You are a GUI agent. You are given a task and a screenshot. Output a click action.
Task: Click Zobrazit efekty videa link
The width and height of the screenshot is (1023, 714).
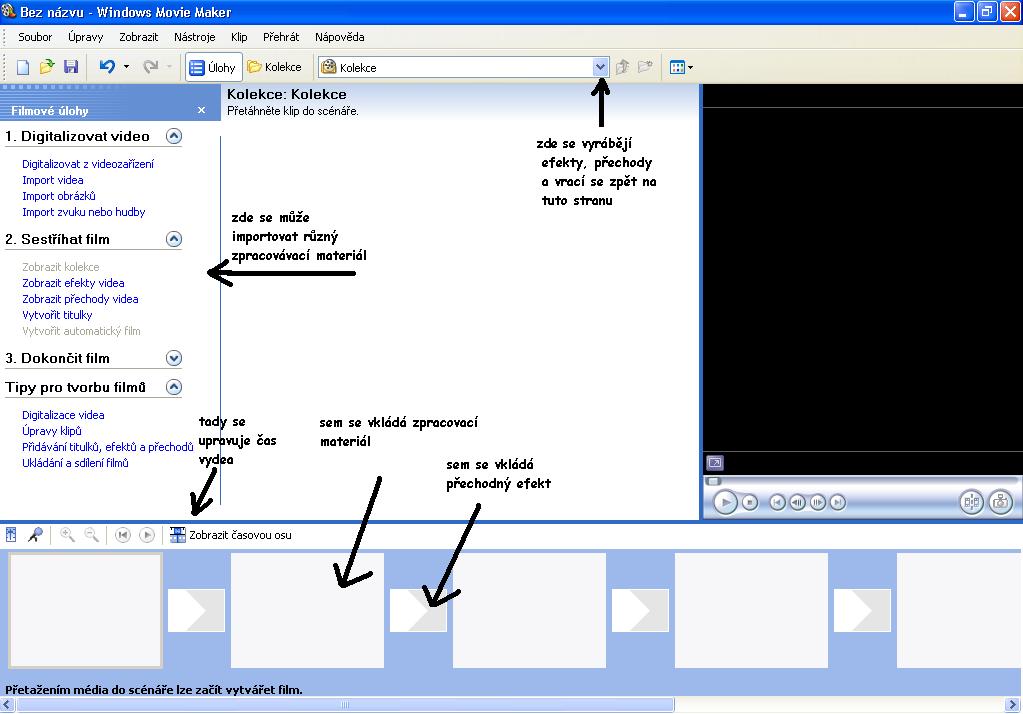pyautogui.click(x=73, y=283)
